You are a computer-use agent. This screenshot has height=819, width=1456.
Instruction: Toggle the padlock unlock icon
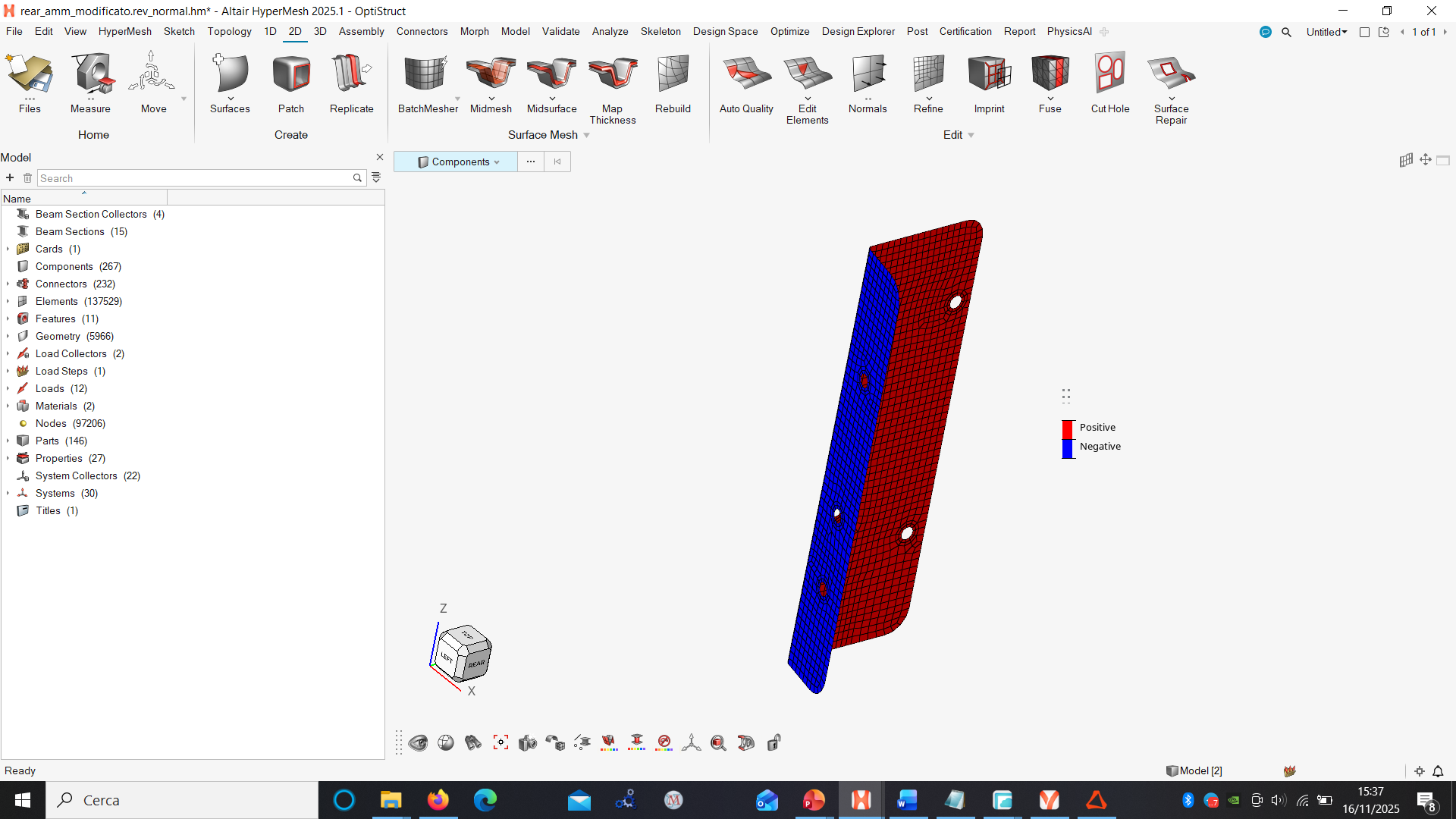tap(773, 743)
